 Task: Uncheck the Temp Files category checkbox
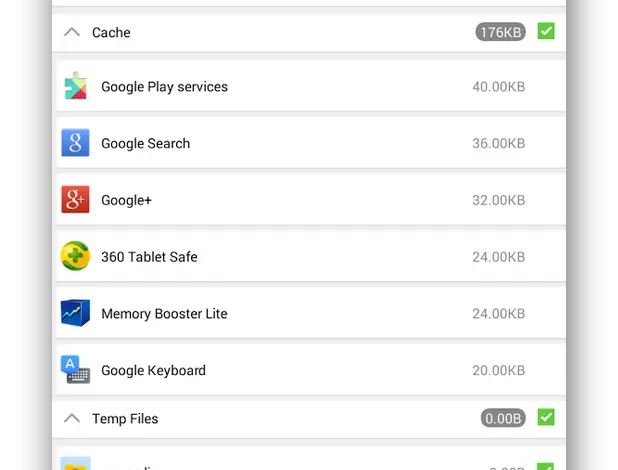pyautogui.click(x=546, y=417)
